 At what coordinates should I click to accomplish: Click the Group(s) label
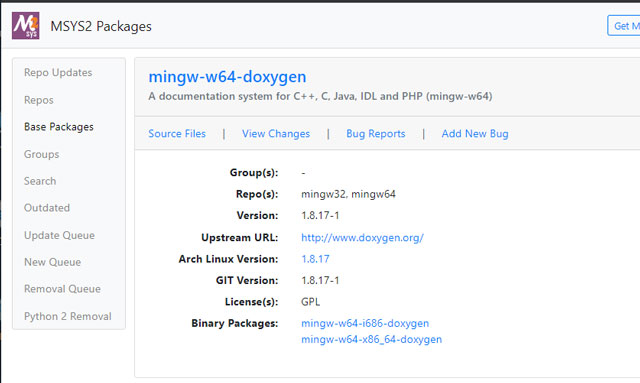254,173
